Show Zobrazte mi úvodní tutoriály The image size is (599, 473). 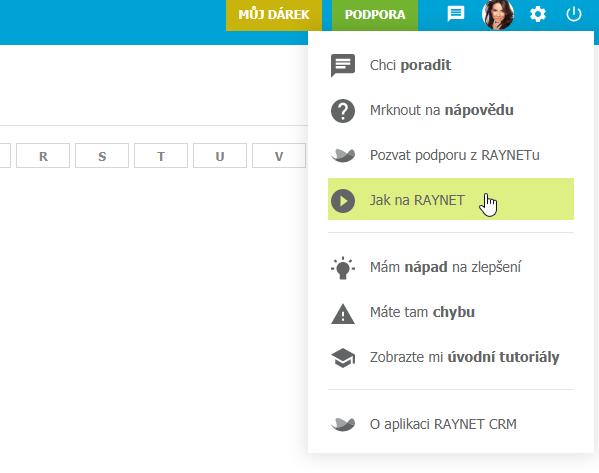pyautogui.click(x=451, y=357)
